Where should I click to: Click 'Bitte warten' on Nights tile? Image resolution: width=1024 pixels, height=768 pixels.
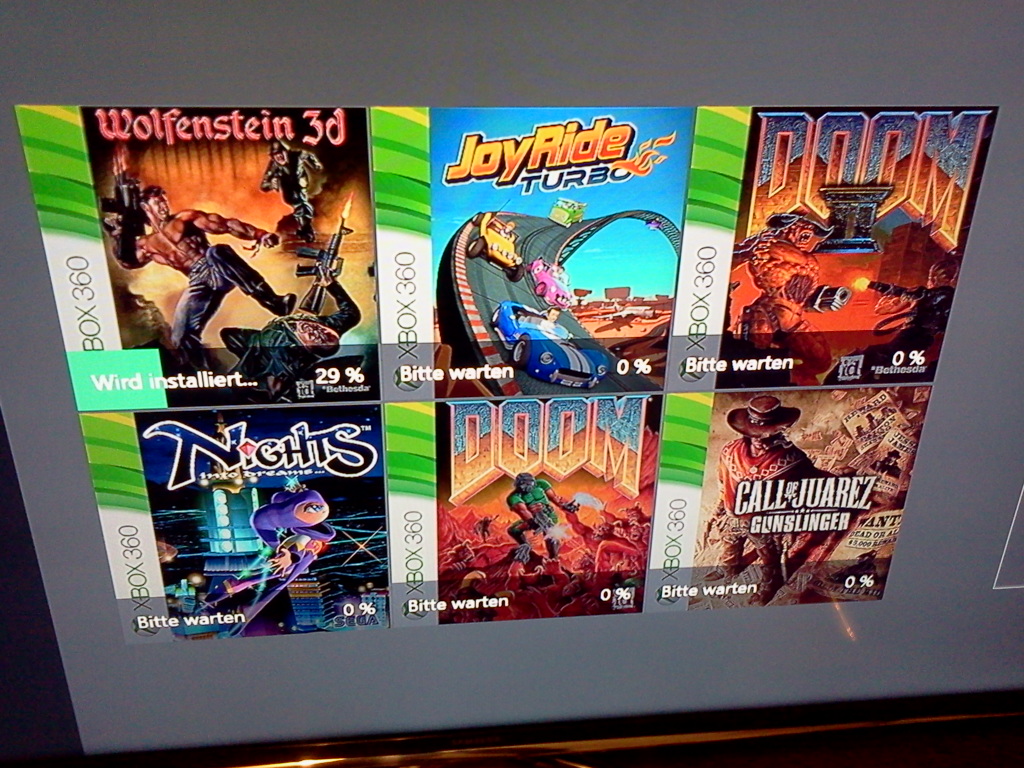[x=191, y=618]
